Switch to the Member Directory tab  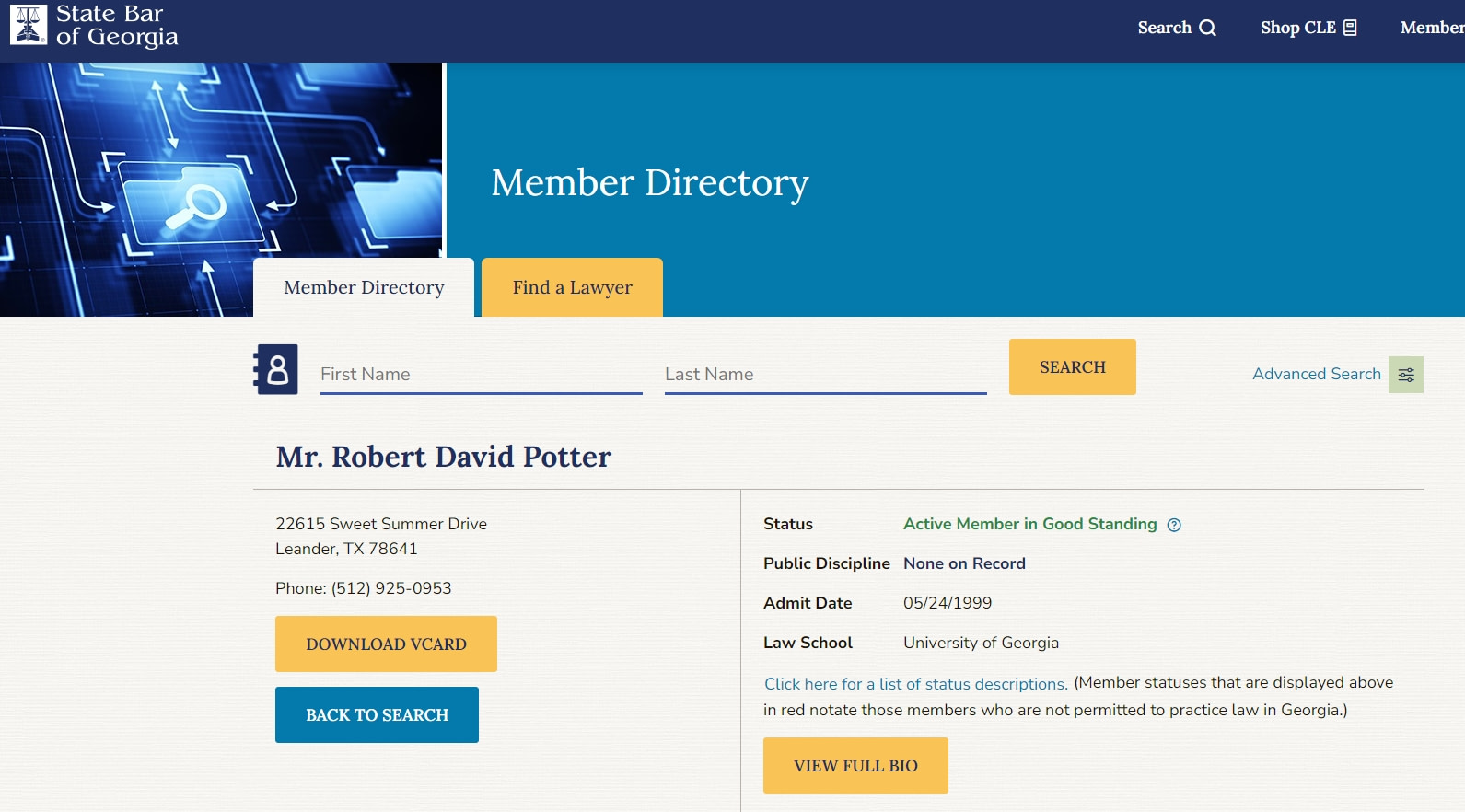364,287
